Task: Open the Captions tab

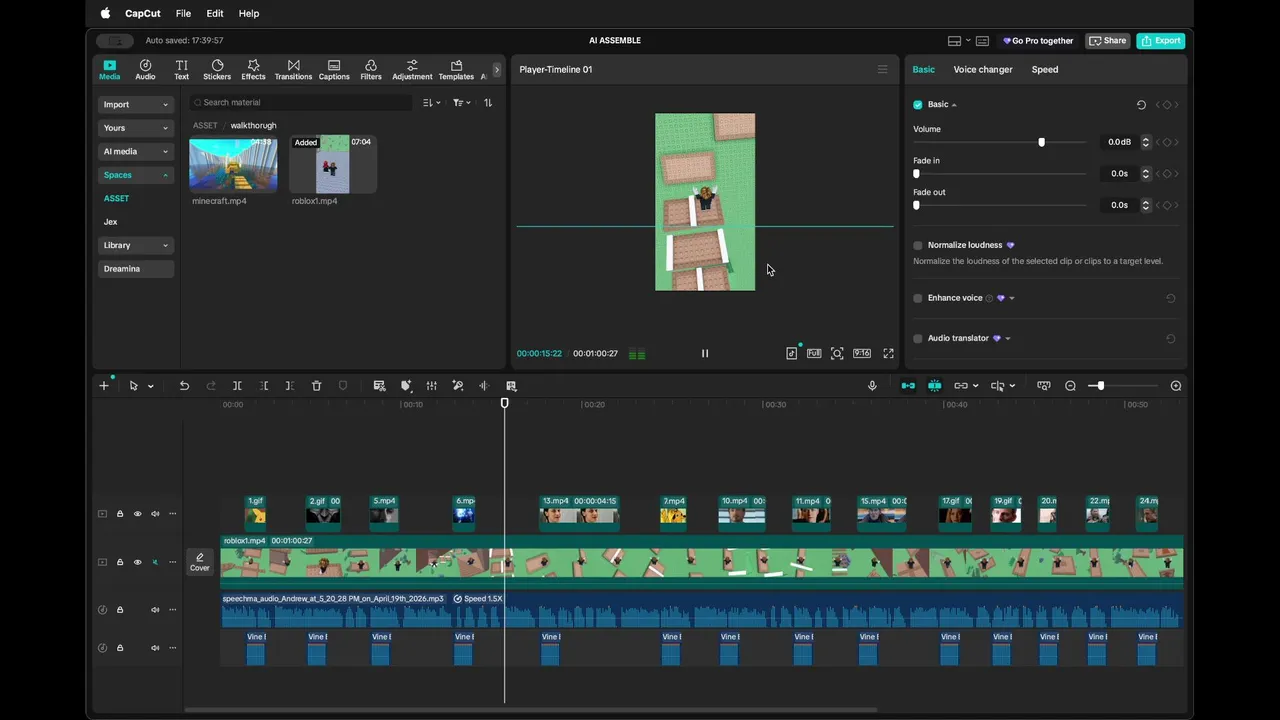Action: coord(334,69)
